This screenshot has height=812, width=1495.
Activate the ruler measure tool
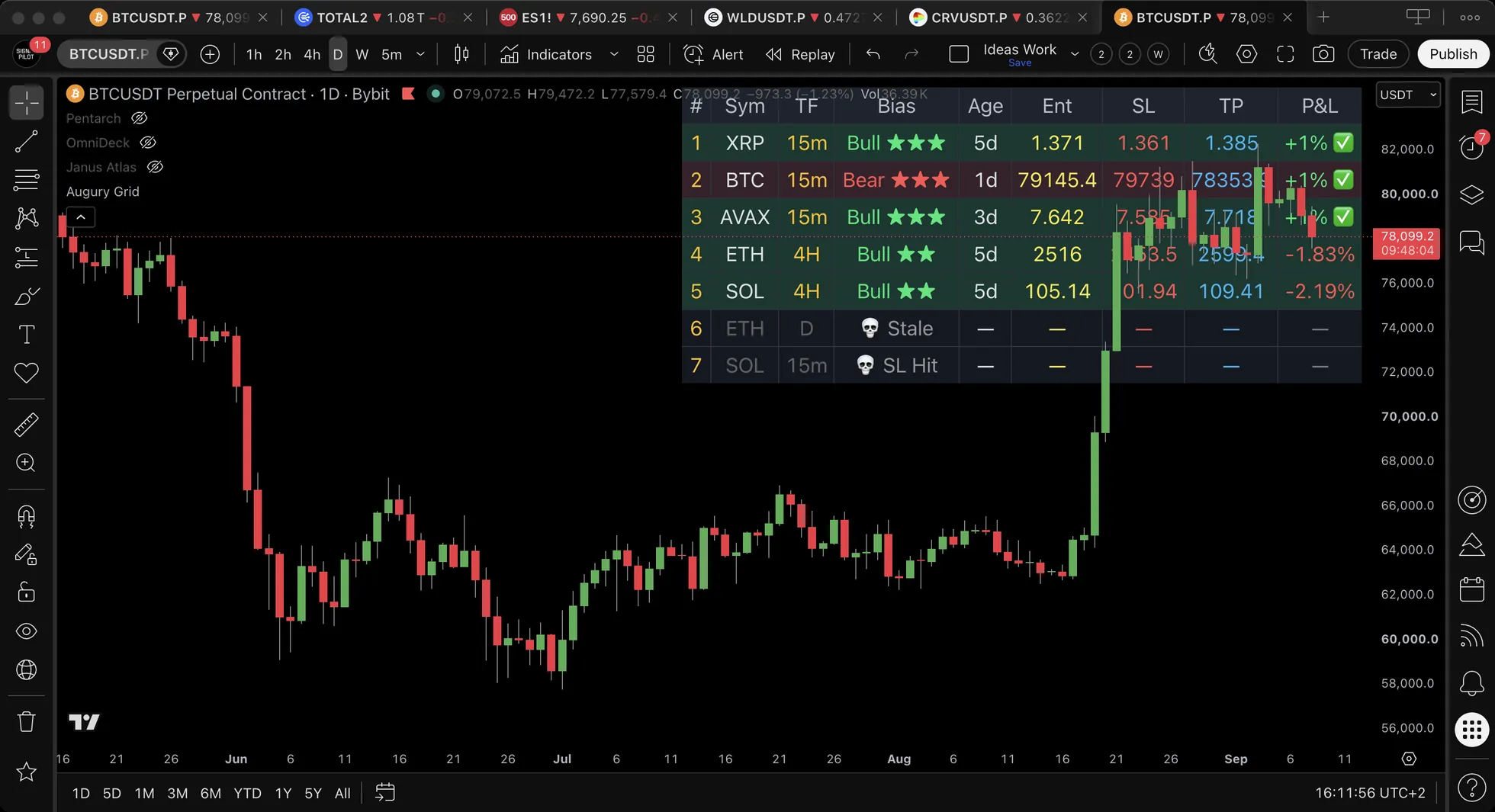(x=27, y=424)
